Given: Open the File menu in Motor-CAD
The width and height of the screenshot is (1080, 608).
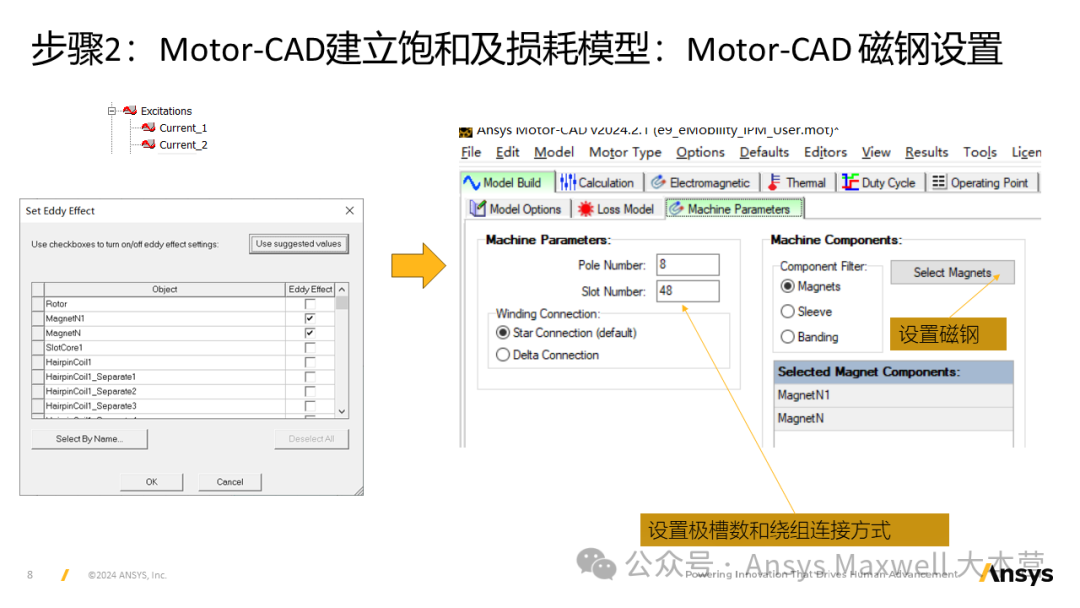Looking at the screenshot, I should [x=471, y=152].
